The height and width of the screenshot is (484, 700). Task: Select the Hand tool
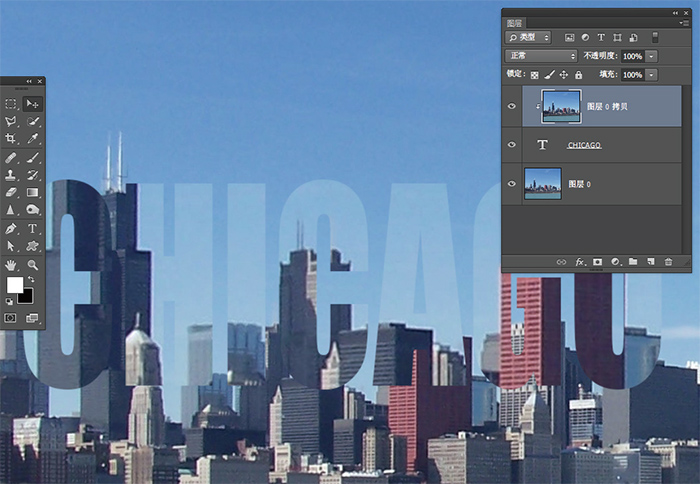click(x=11, y=265)
